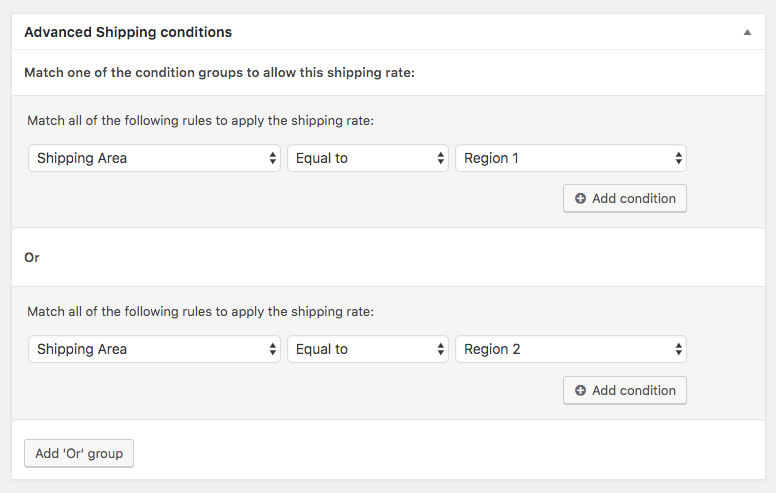Image resolution: width=776 pixels, height=493 pixels.
Task: Click Add condition in the second group
Action: tap(625, 391)
